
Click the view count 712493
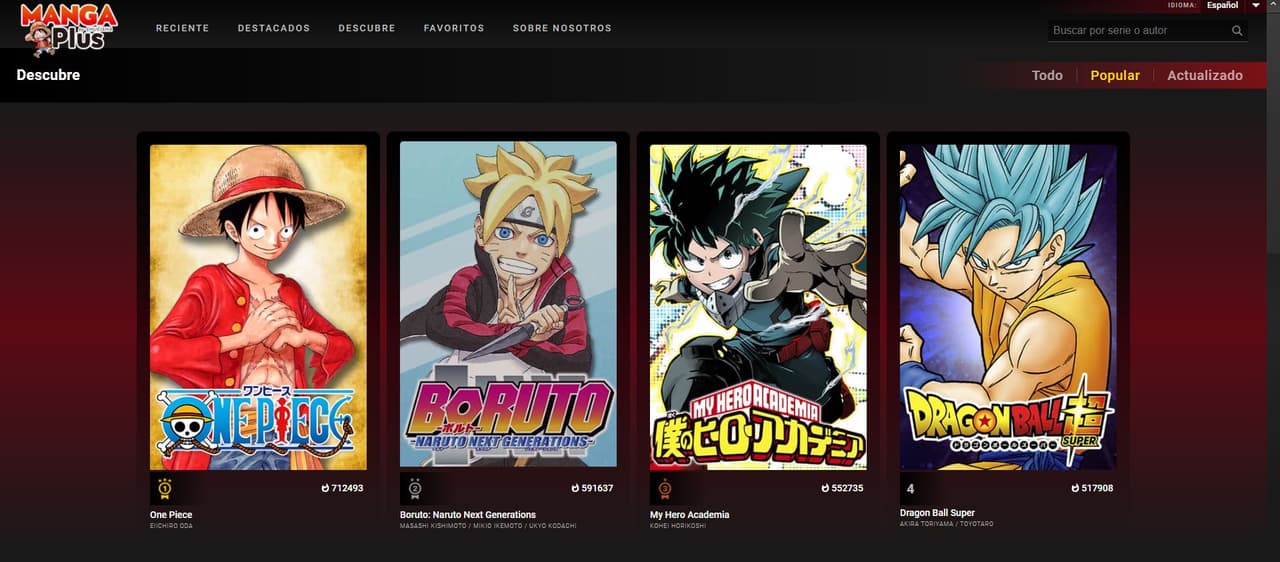[348, 488]
